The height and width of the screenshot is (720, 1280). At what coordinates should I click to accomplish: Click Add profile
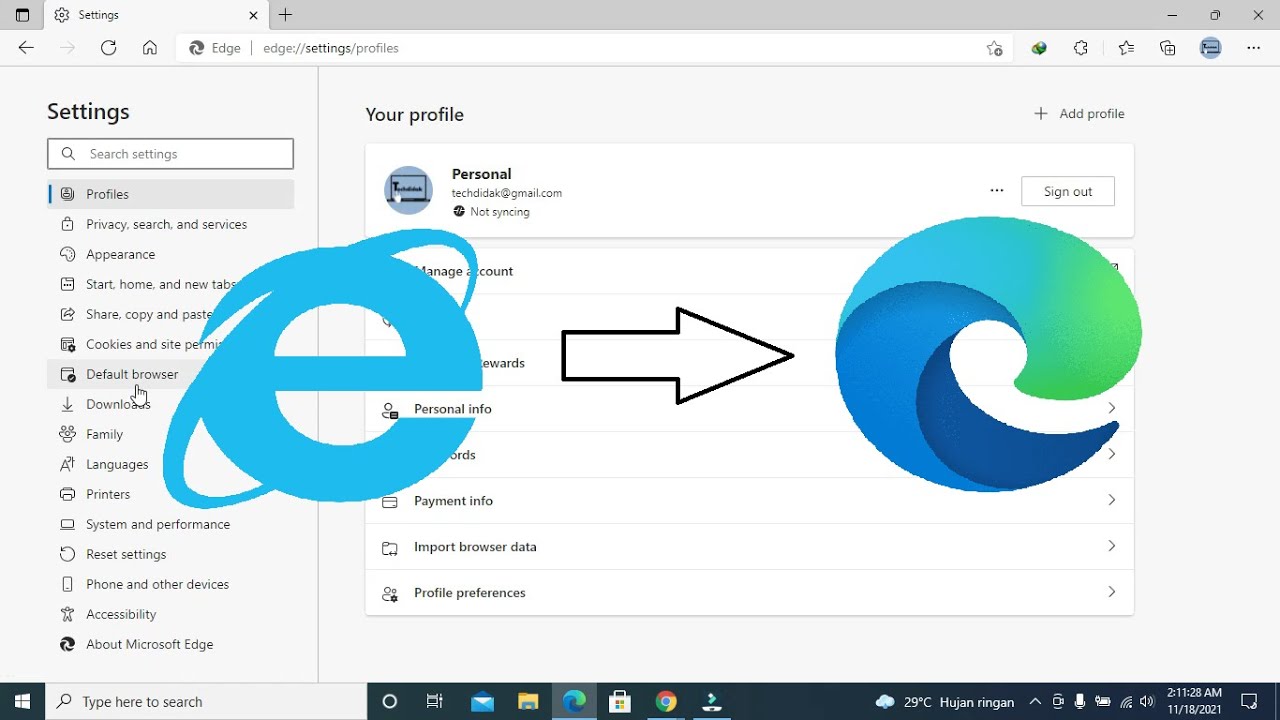click(x=1079, y=114)
